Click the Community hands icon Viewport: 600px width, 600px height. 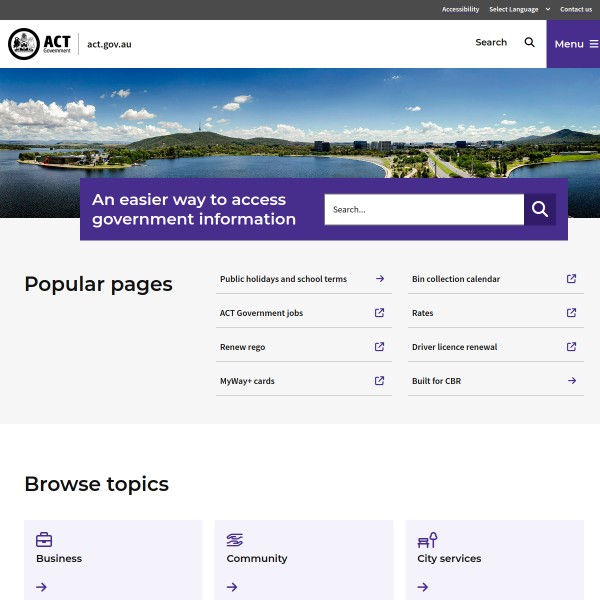coord(235,540)
